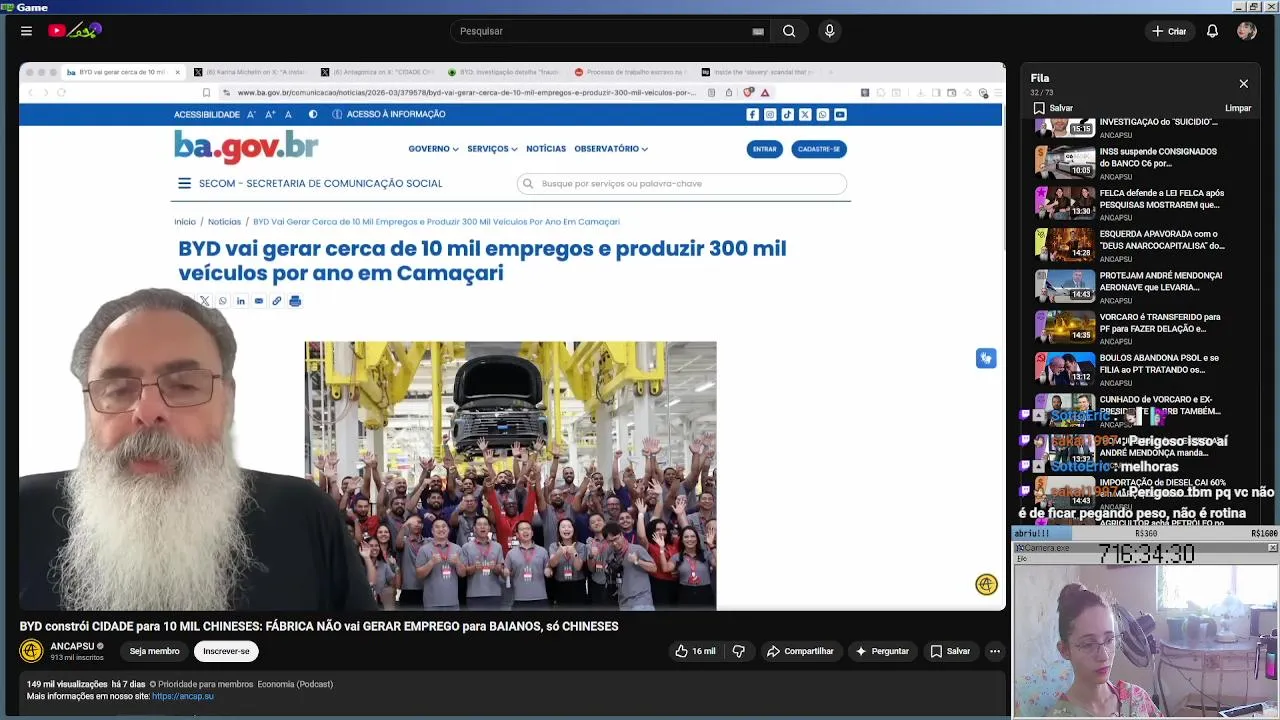The height and width of the screenshot is (720, 1280).
Task: Save the queue with Salvar bookmark
Action: (1053, 108)
